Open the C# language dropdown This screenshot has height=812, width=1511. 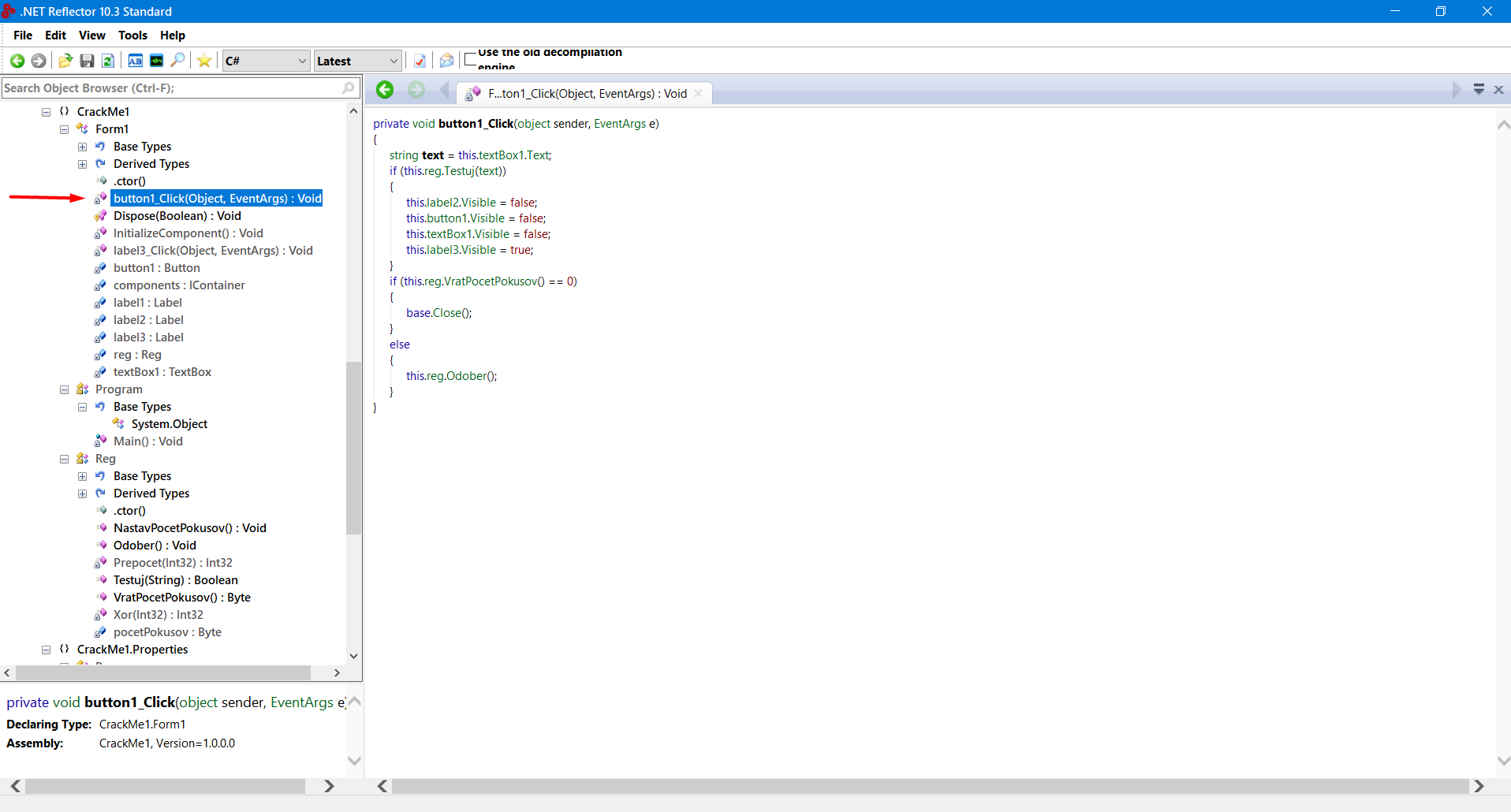pos(265,61)
